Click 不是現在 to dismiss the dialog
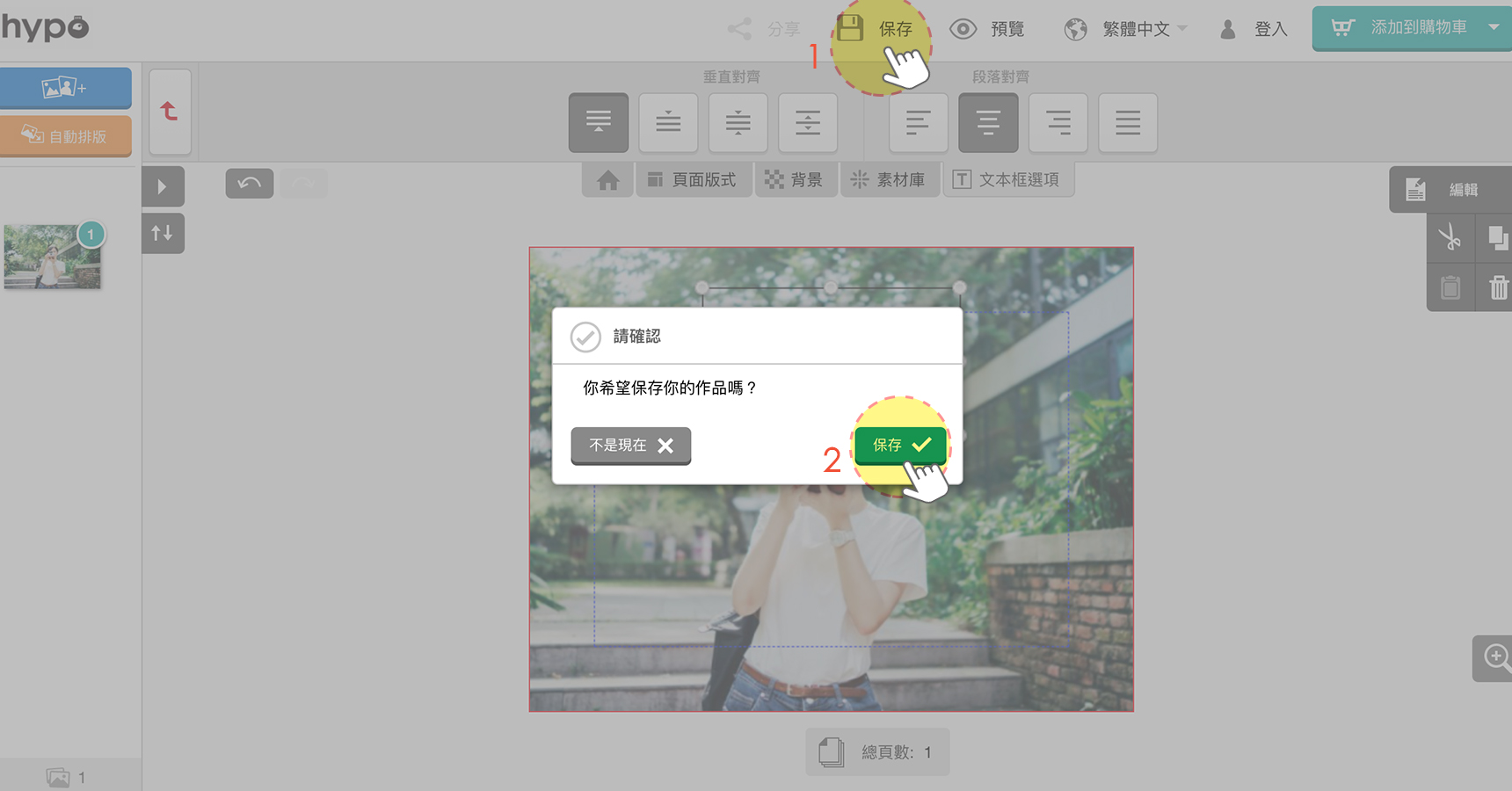The height and width of the screenshot is (791, 1512). tap(630, 446)
